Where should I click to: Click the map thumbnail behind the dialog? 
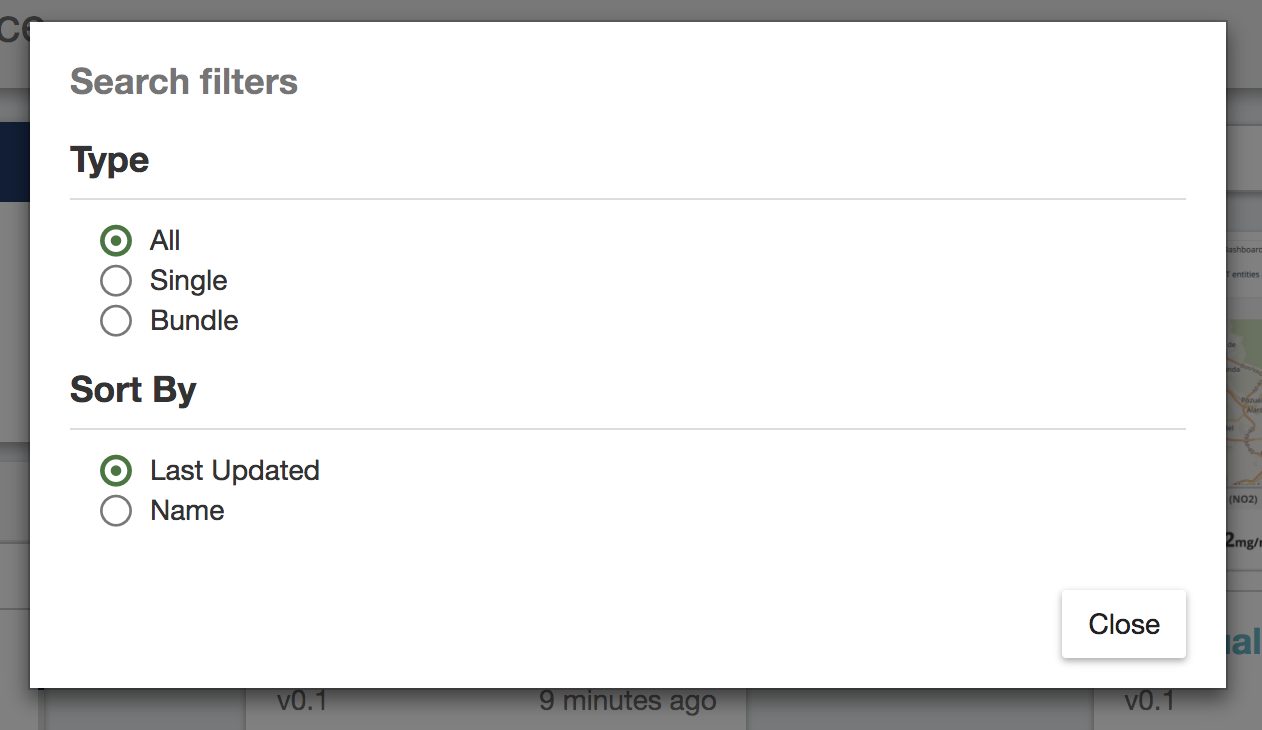click(x=1244, y=402)
